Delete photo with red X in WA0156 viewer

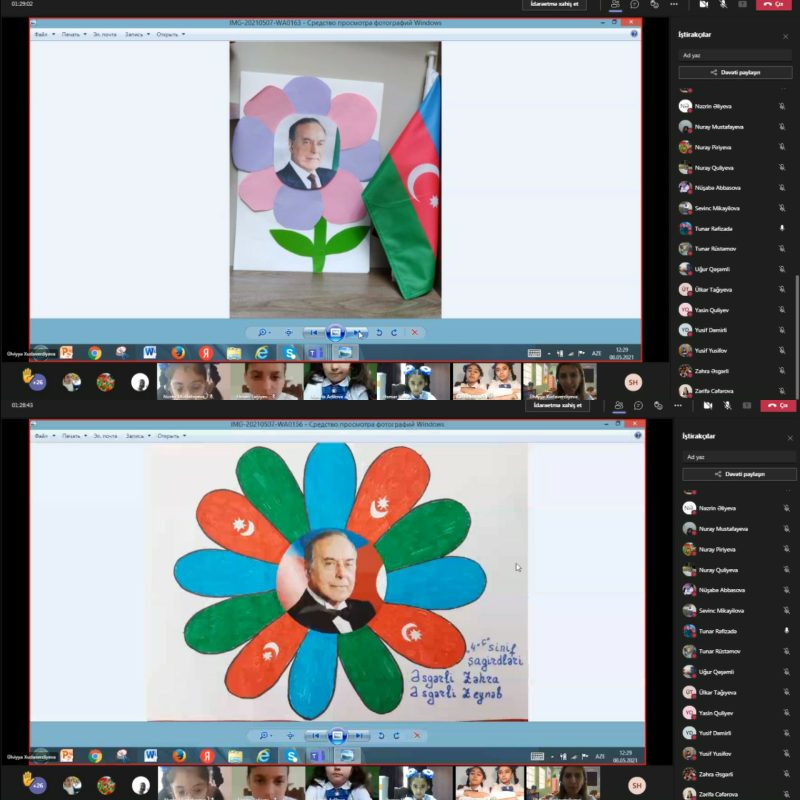coord(417,736)
